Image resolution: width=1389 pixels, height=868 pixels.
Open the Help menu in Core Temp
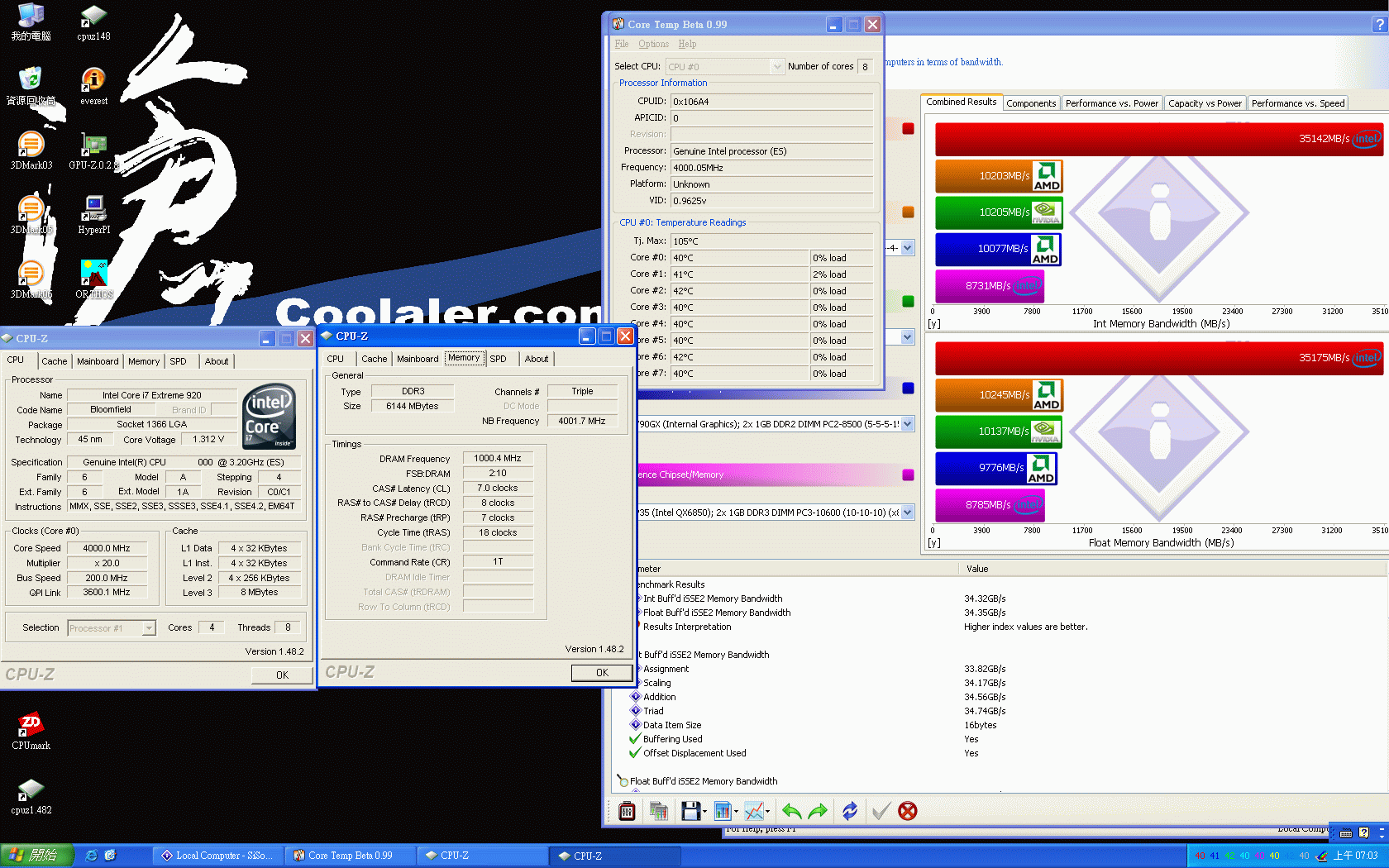coord(687,44)
